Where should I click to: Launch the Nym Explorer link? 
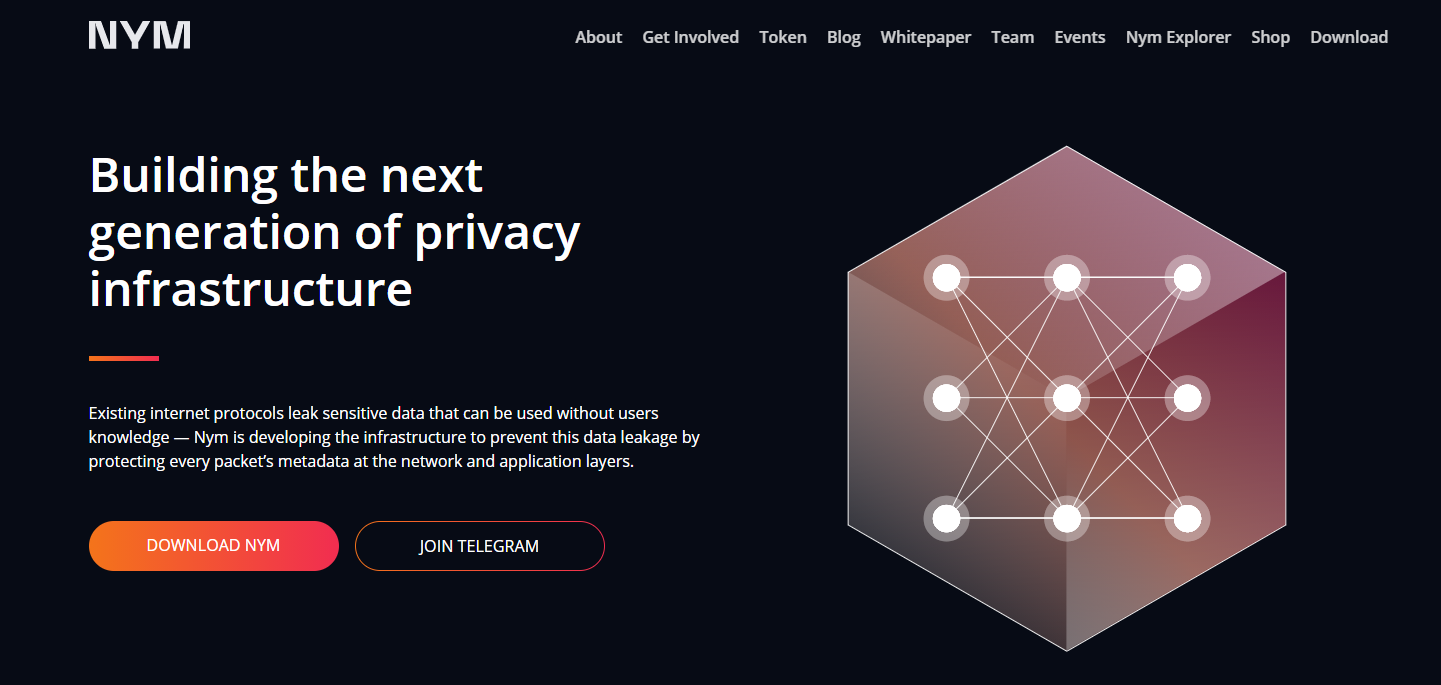(1178, 37)
